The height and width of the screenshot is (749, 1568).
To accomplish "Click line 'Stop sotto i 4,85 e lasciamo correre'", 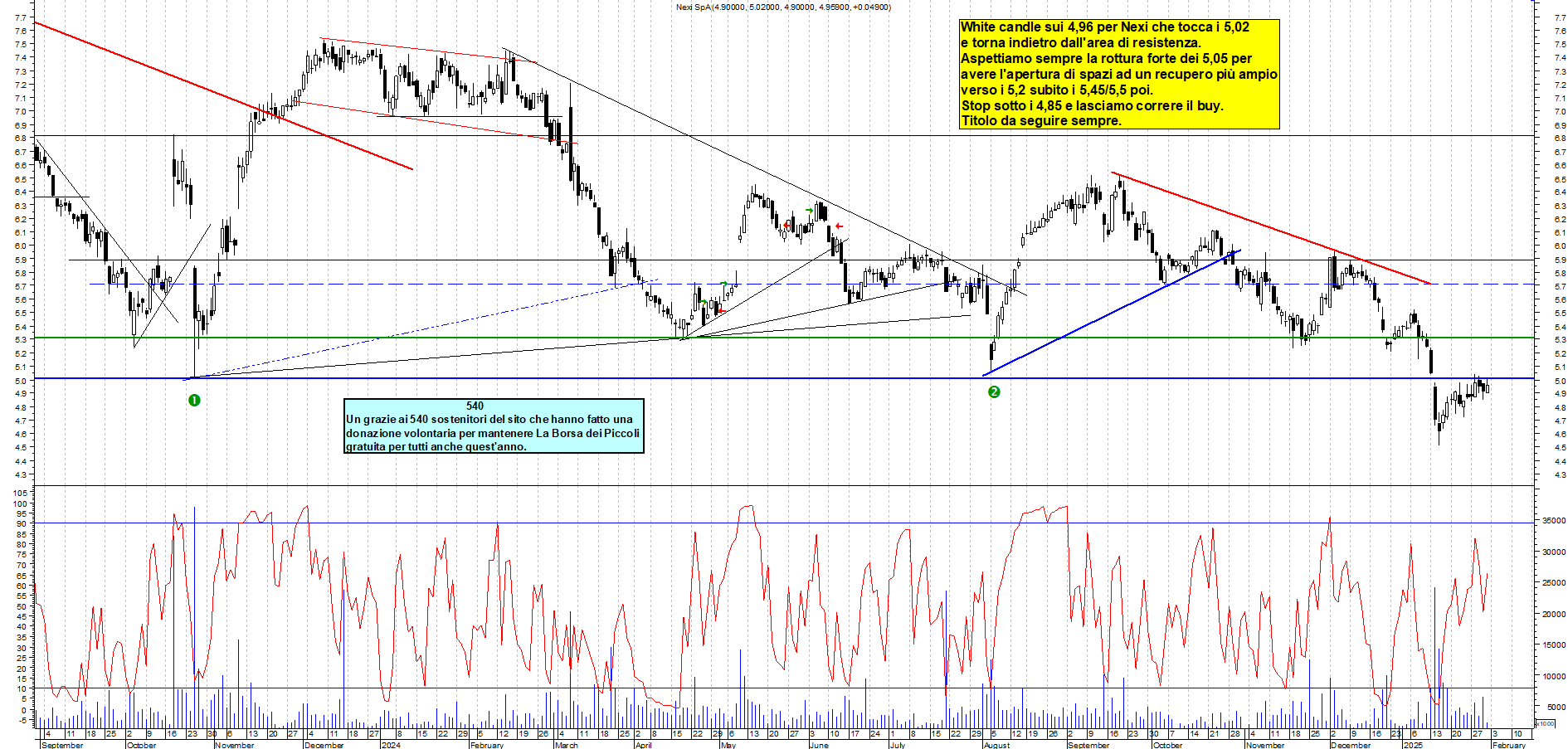I will point(1092,106).
